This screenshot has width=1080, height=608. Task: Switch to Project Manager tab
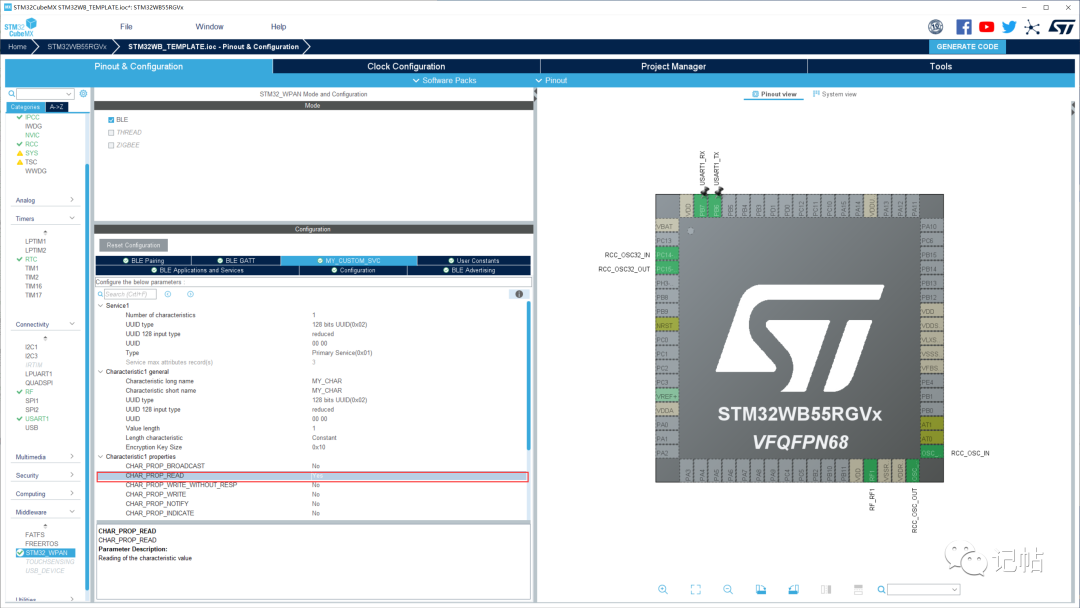coord(674,67)
